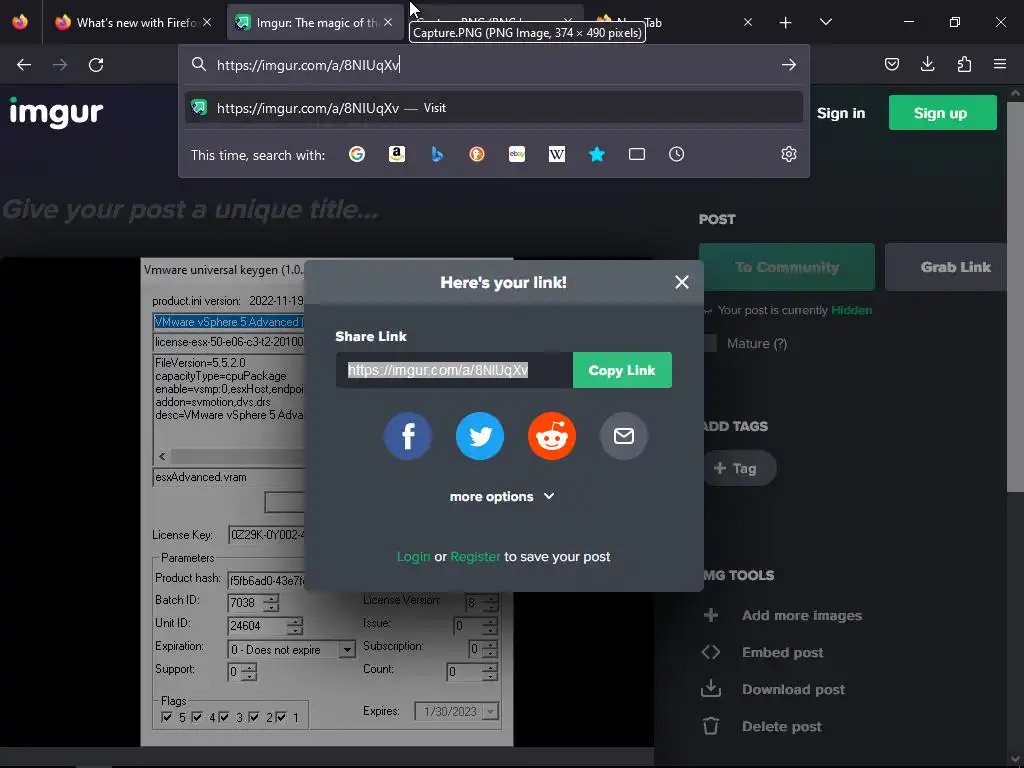Close the Imgur tab

(x=388, y=22)
